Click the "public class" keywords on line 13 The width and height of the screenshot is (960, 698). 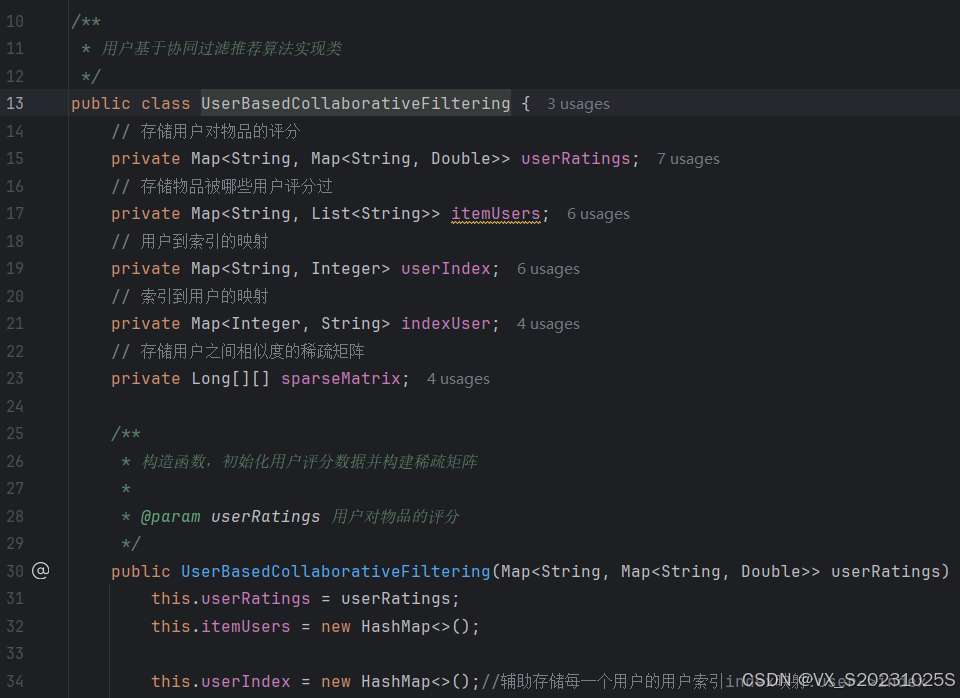pyautogui.click(x=130, y=103)
